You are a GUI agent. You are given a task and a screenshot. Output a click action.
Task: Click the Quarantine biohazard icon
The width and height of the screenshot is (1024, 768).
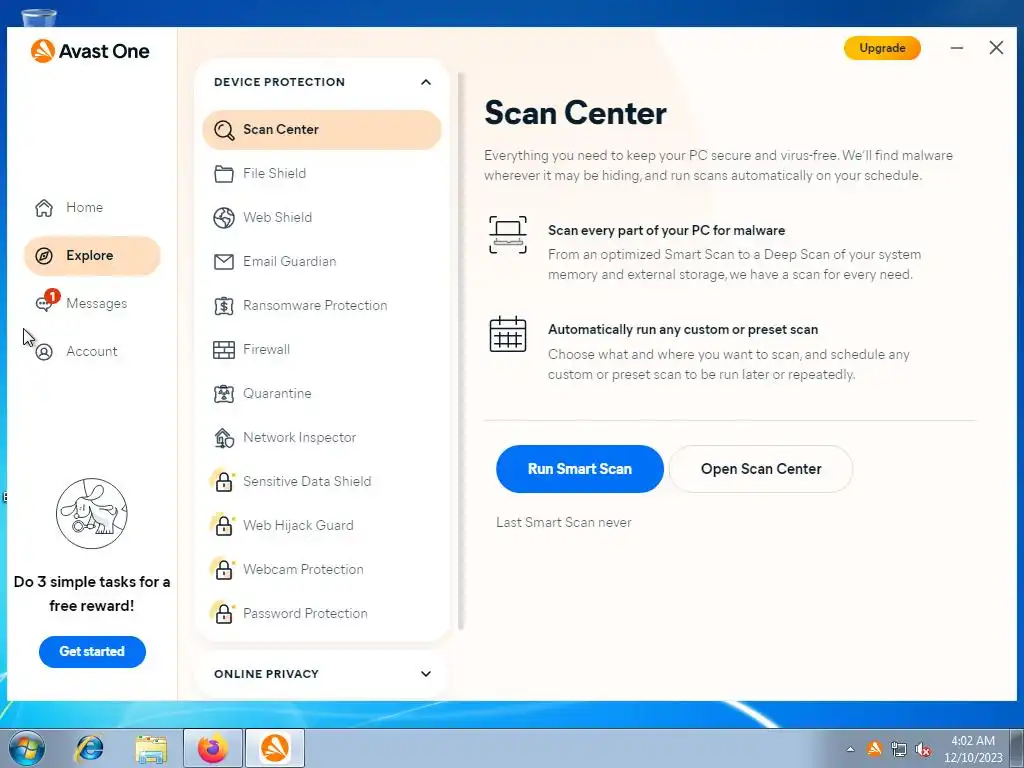[x=224, y=394]
